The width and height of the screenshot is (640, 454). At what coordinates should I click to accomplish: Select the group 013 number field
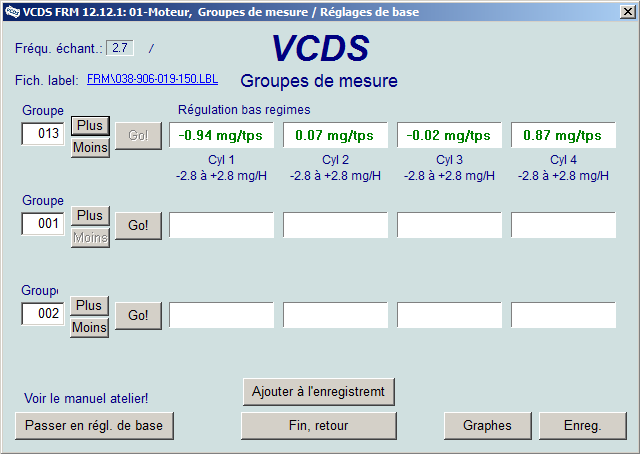click(x=44, y=135)
